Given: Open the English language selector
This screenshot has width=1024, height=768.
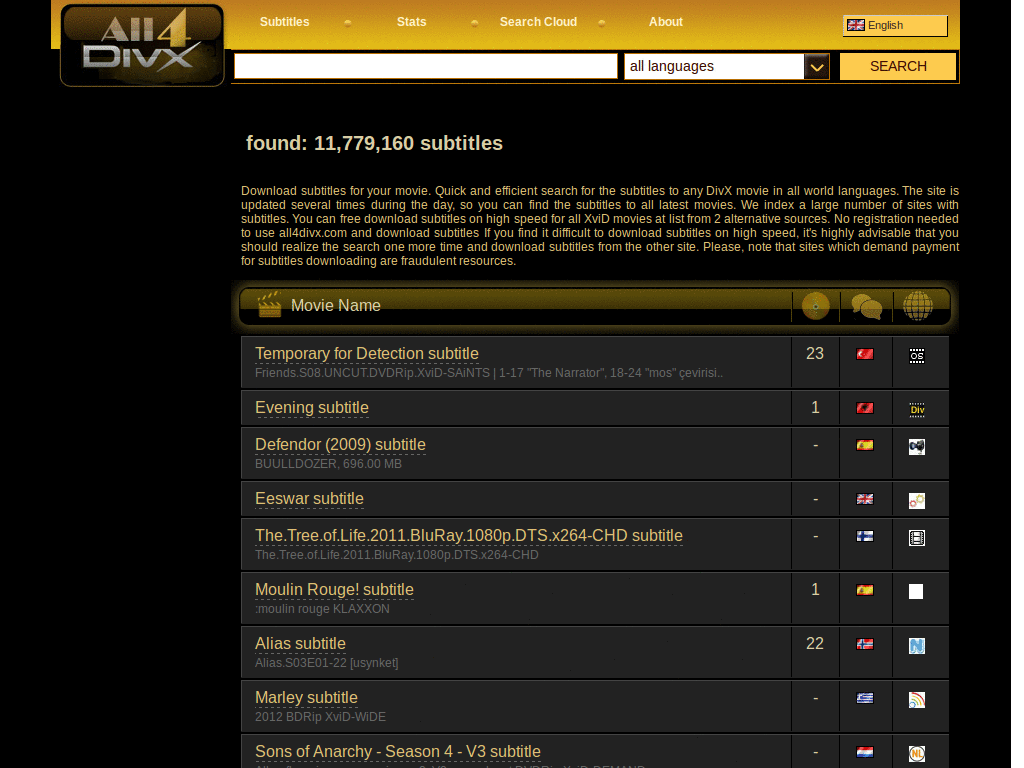Looking at the screenshot, I should (895, 25).
